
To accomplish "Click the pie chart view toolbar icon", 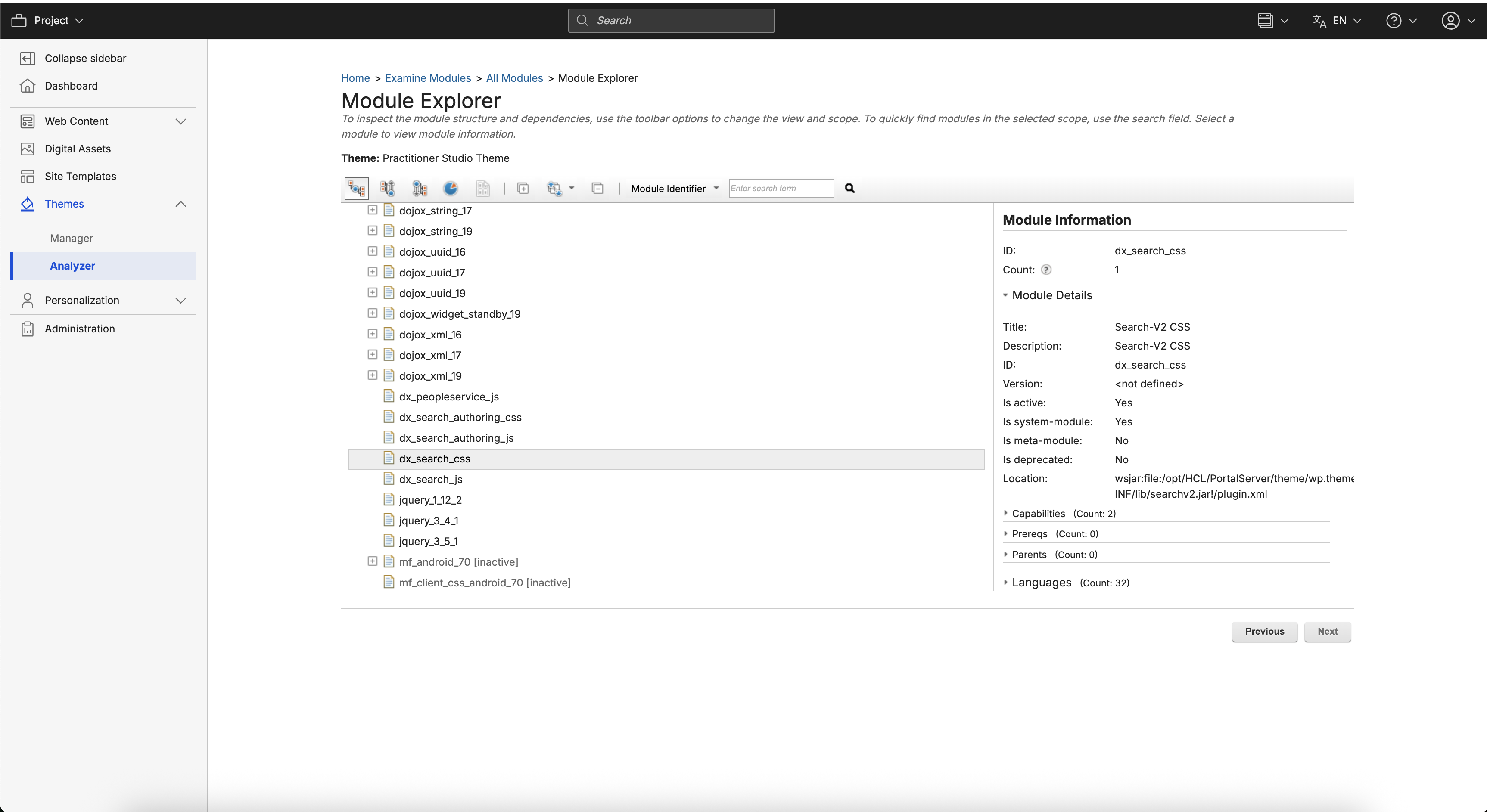I will click(450, 189).
